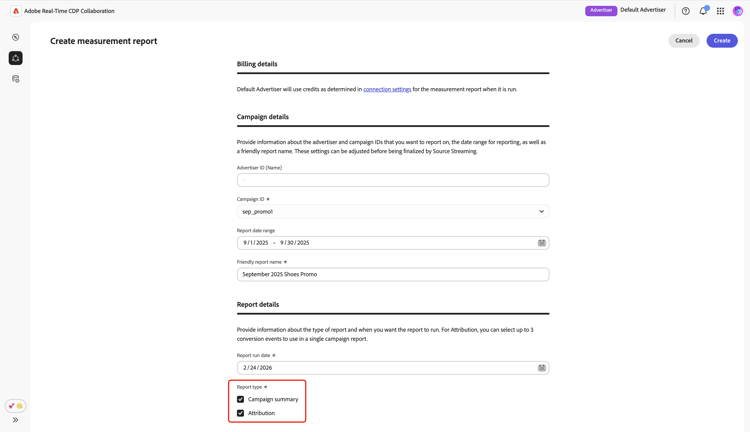Edit the Friendly report name field
This screenshot has width=750, height=432.
coord(393,274)
